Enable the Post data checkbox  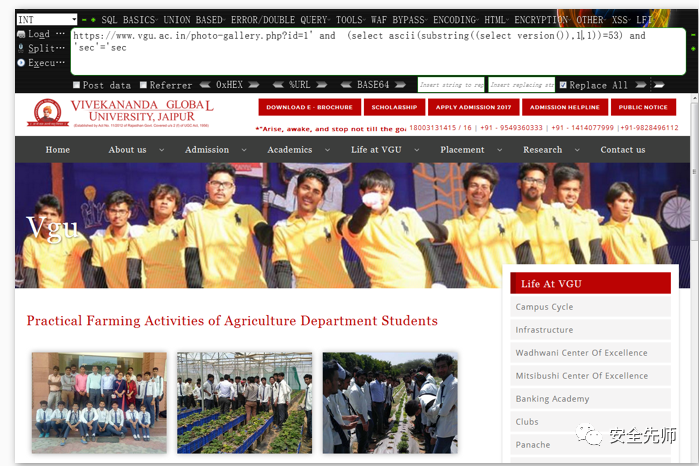[x=77, y=85]
